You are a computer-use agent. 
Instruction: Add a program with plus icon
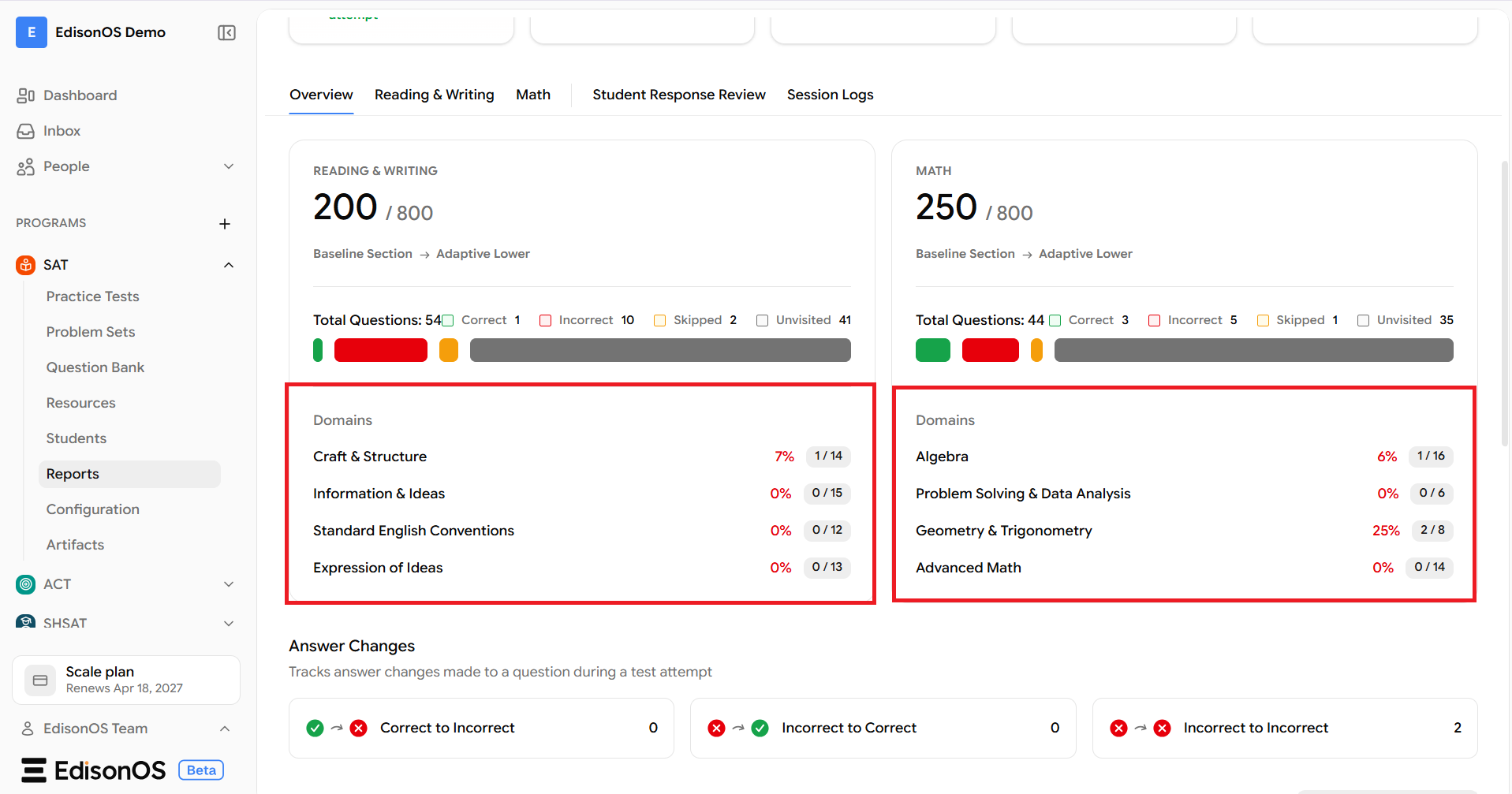[225, 224]
